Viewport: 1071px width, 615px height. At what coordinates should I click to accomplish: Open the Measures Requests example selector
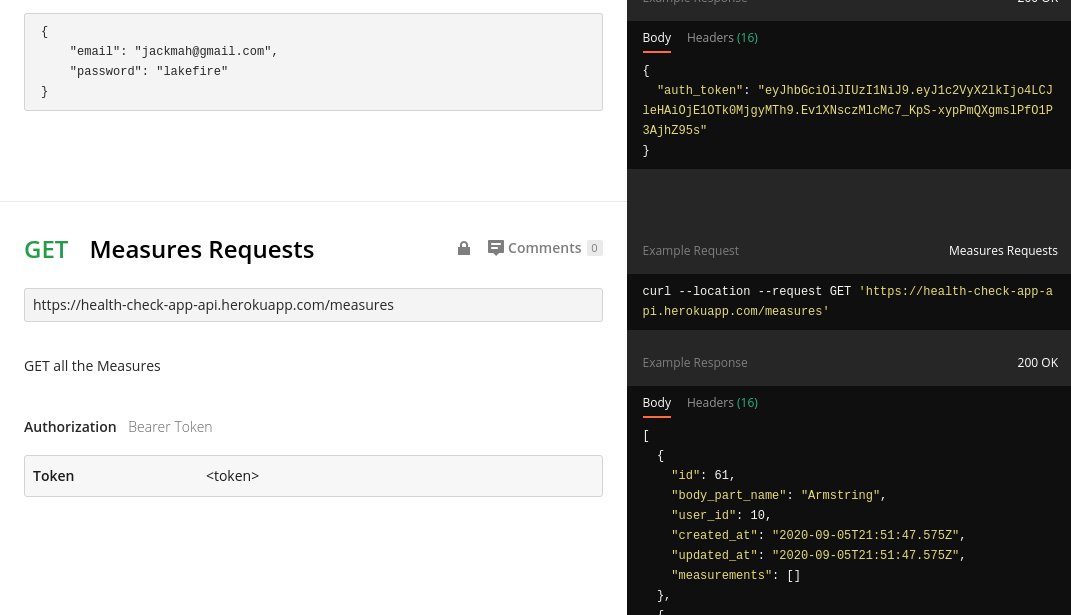pyautogui.click(x=1002, y=251)
